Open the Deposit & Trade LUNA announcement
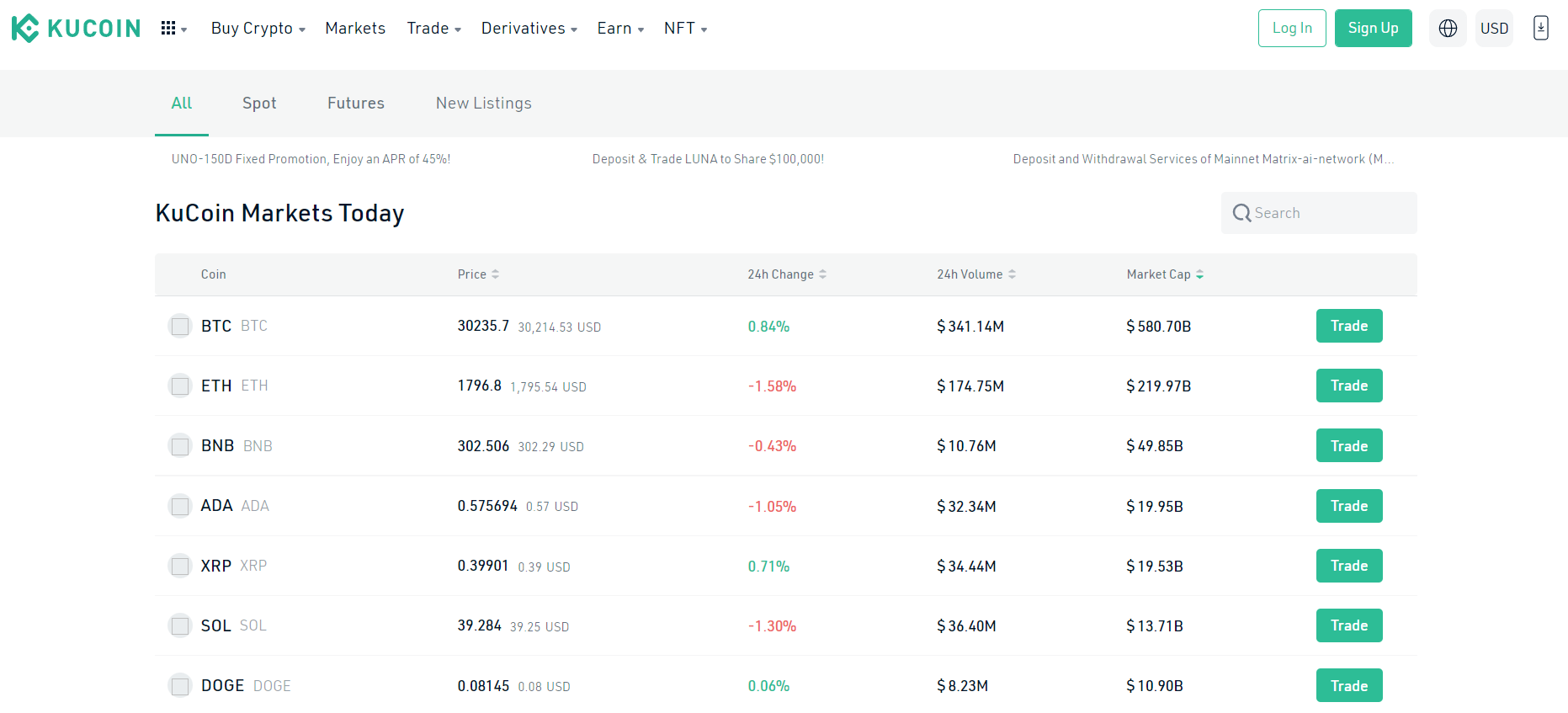The width and height of the screenshot is (1568, 713). pyautogui.click(x=708, y=159)
